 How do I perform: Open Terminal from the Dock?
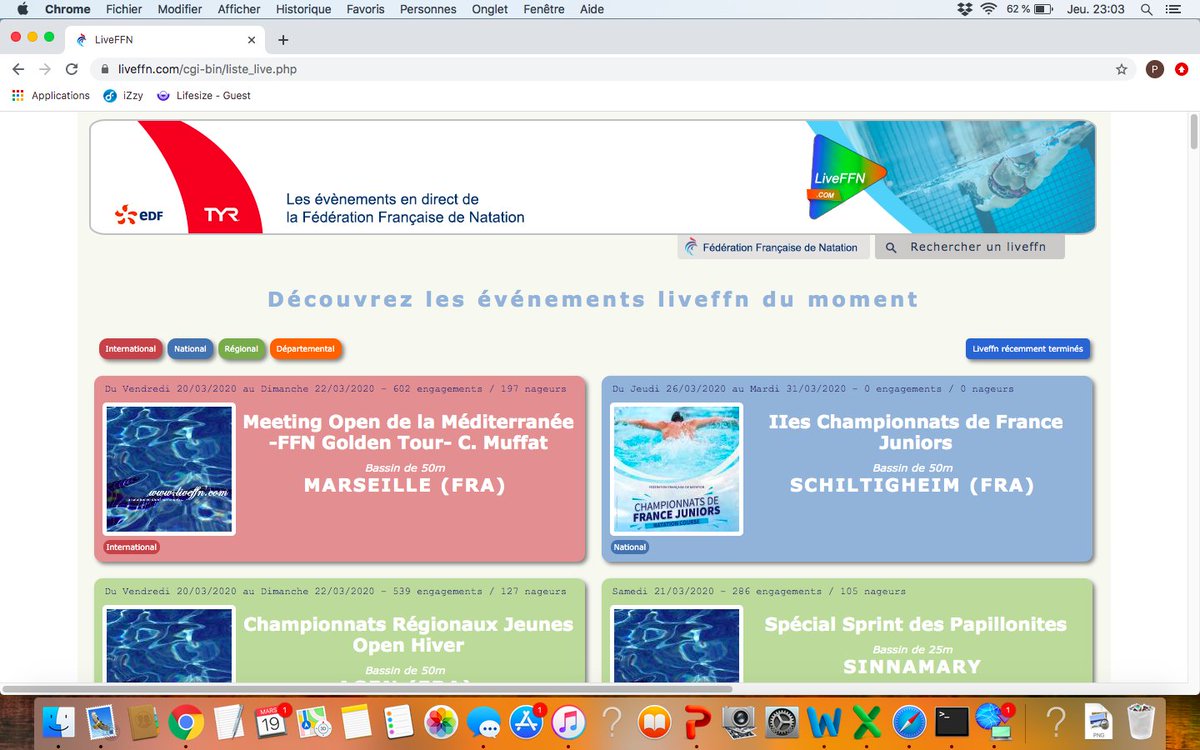pyautogui.click(x=951, y=721)
